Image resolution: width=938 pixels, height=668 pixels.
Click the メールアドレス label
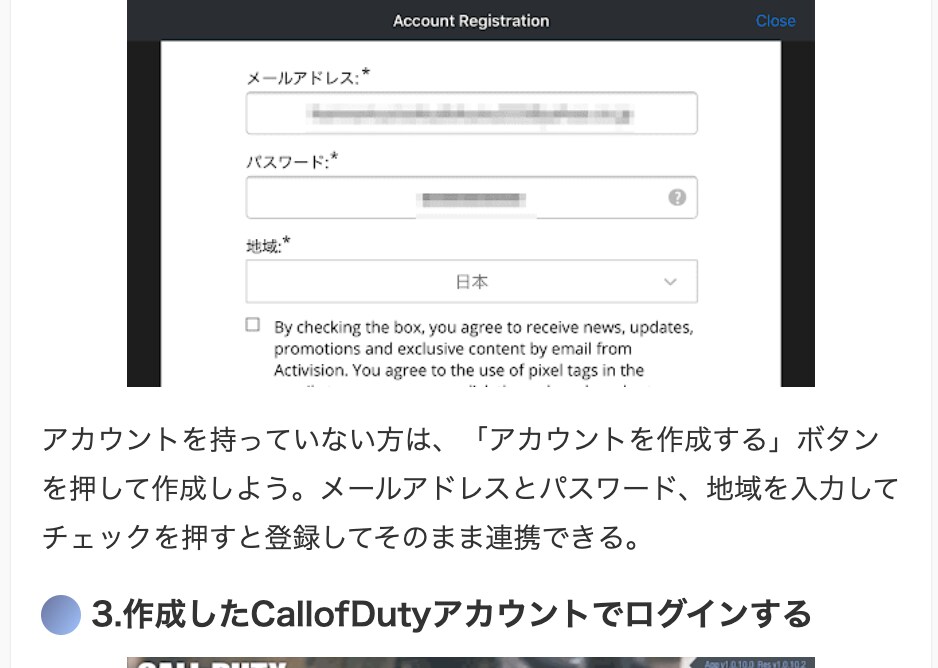click(308, 77)
